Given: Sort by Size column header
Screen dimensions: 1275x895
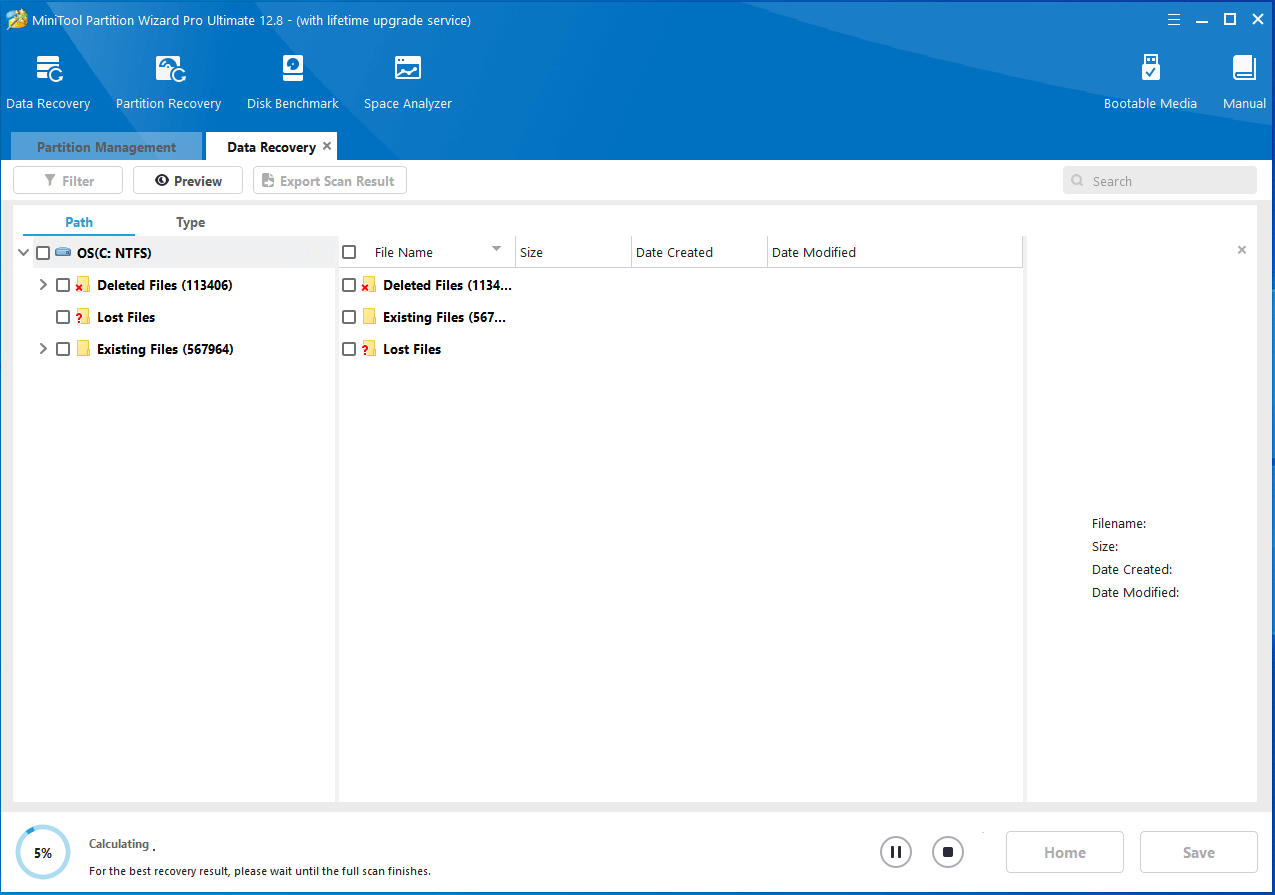Looking at the screenshot, I should coord(574,252).
